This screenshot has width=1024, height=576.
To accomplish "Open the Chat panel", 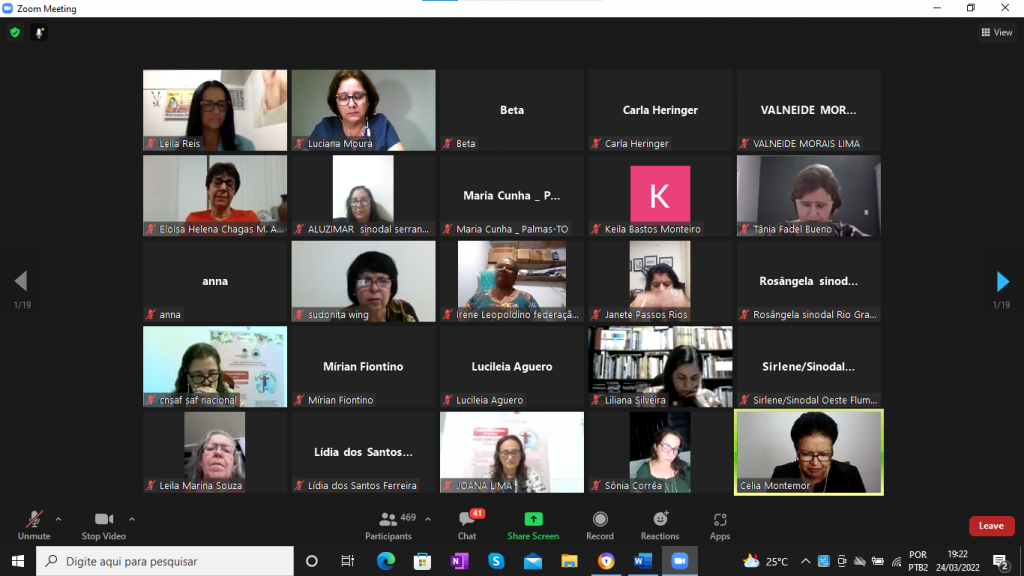I will pyautogui.click(x=467, y=524).
